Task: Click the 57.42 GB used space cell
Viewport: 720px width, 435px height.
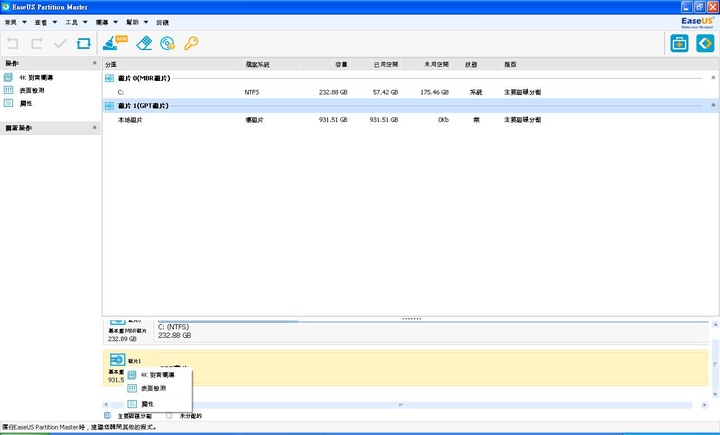Action: coord(385,92)
